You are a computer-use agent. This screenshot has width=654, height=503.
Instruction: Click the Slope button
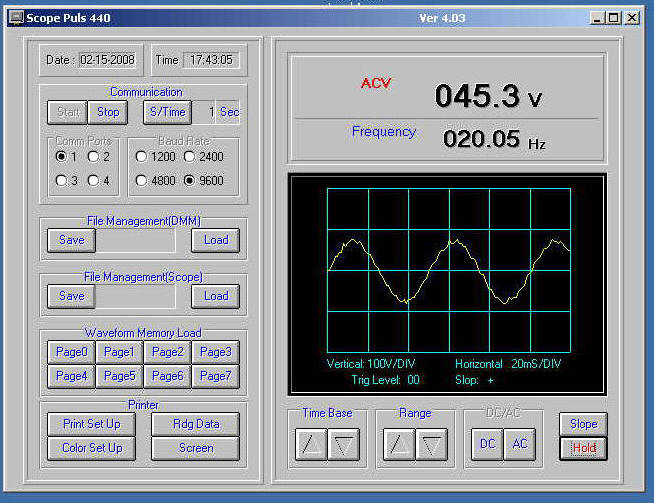[583, 425]
